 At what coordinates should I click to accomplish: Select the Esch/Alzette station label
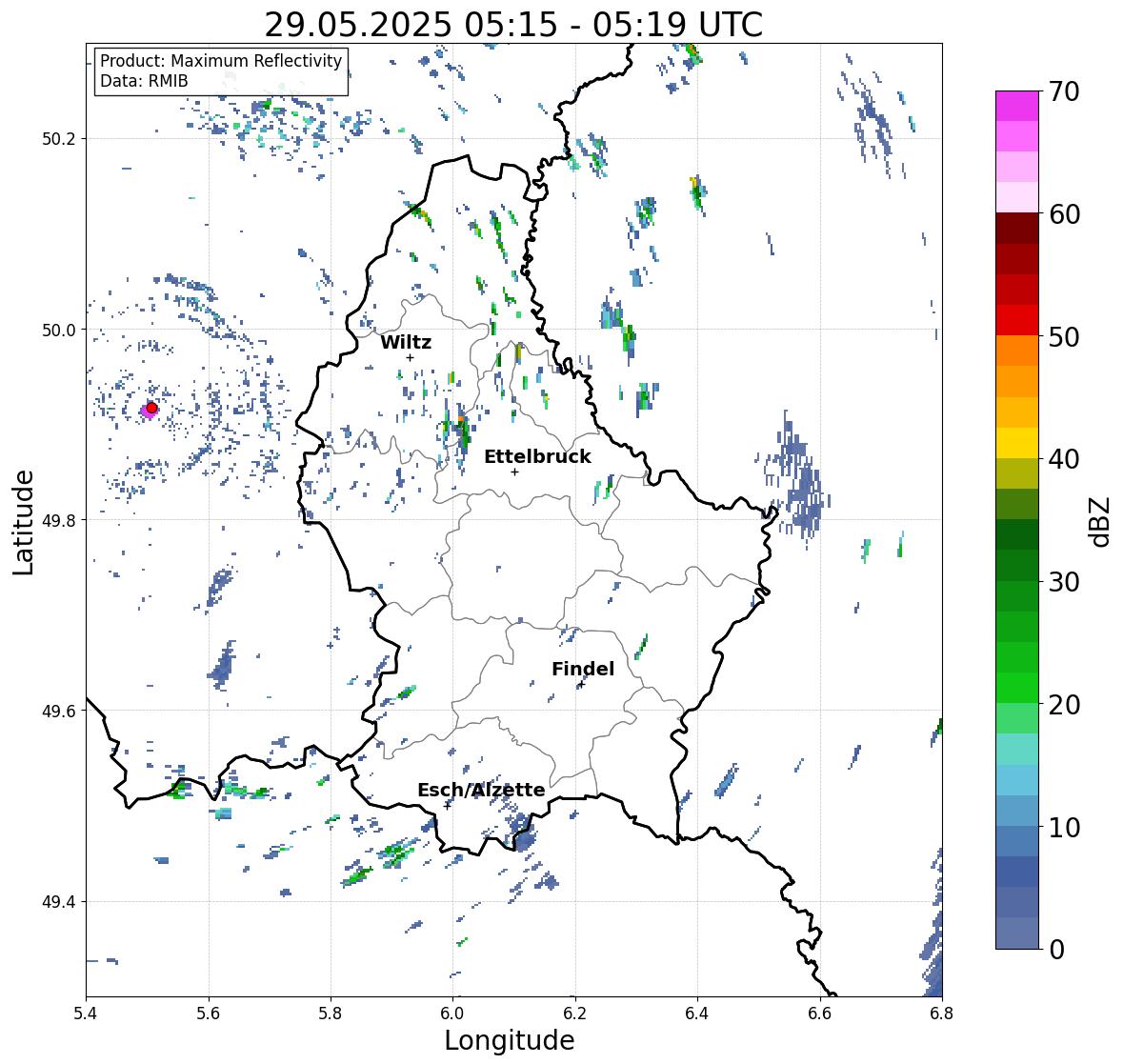[x=481, y=790]
